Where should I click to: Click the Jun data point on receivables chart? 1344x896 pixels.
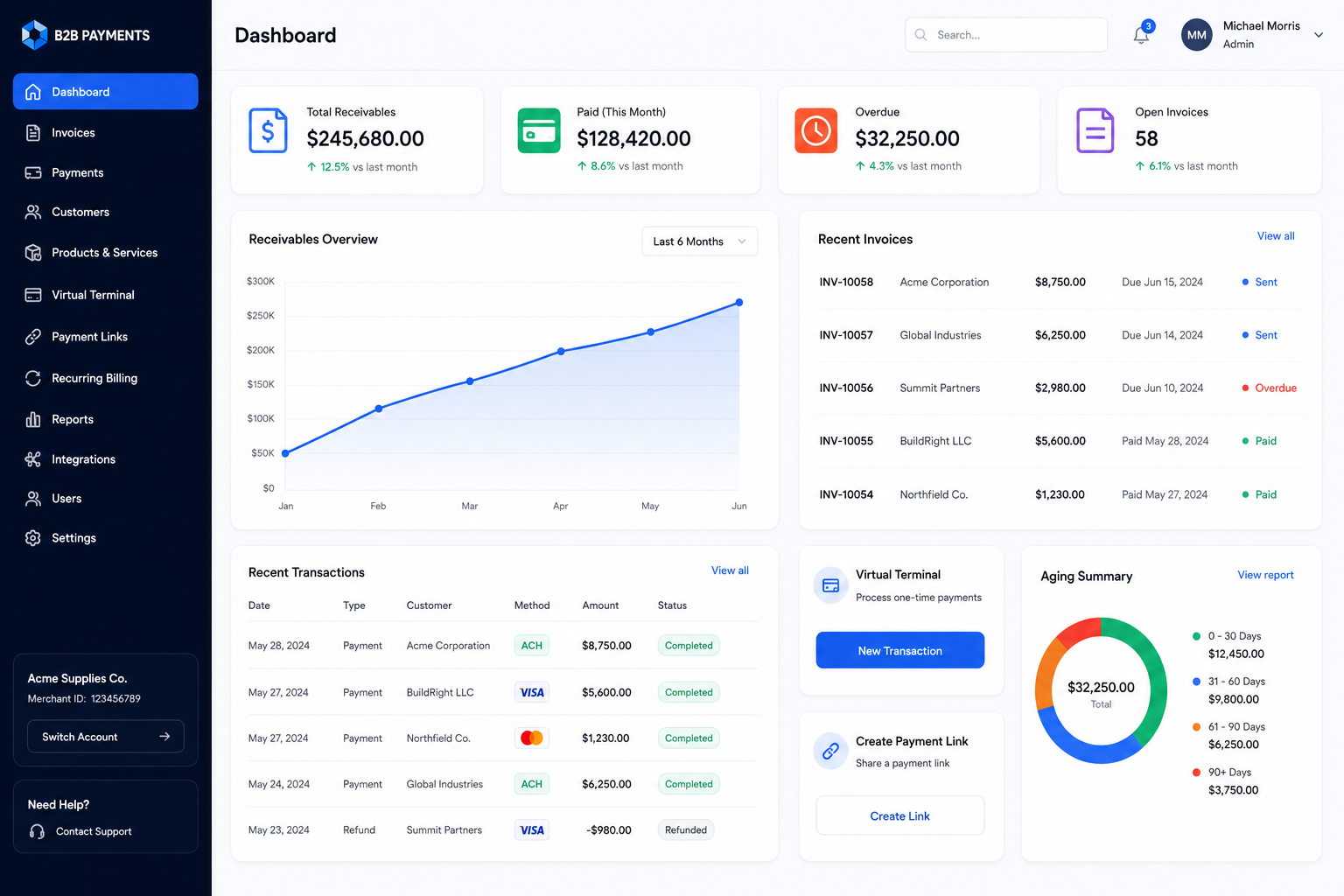click(739, 303)
